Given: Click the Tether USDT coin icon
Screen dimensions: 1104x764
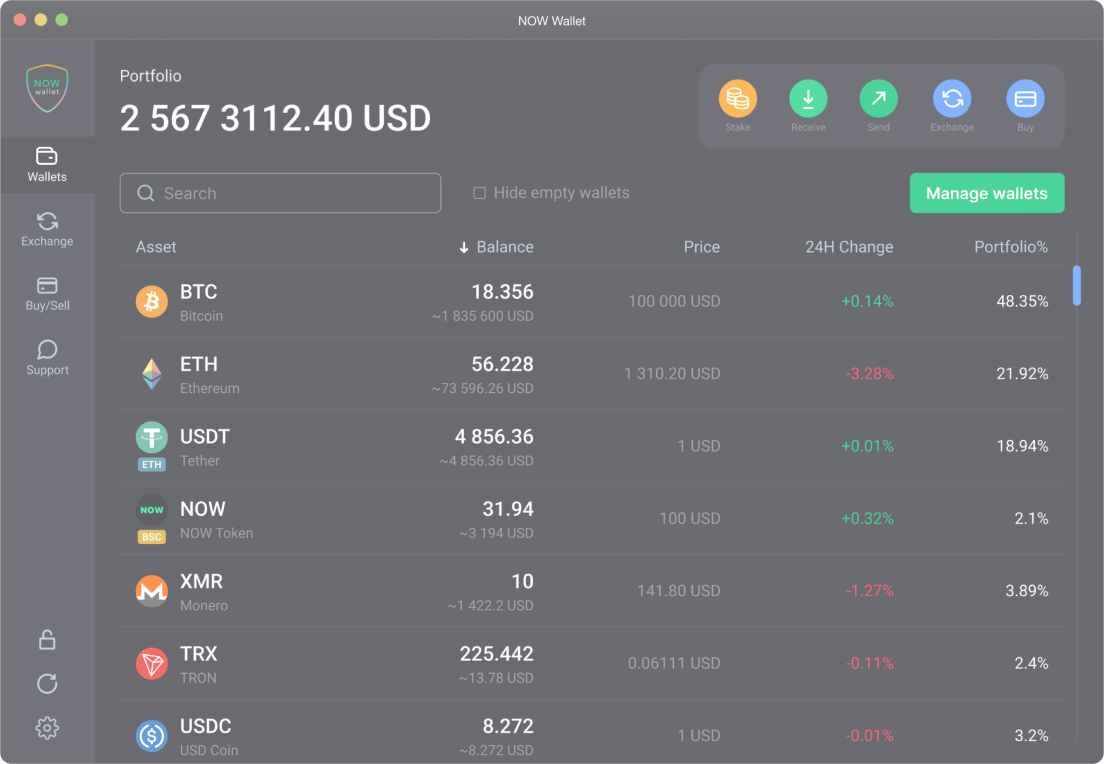Looking at the screenshot, I should pos(151,437).
